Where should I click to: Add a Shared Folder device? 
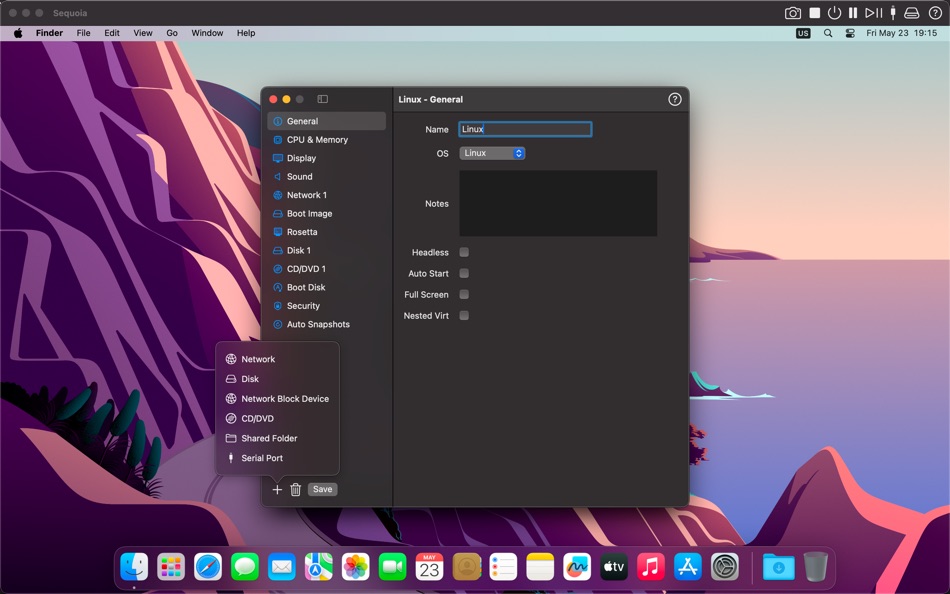268,438
